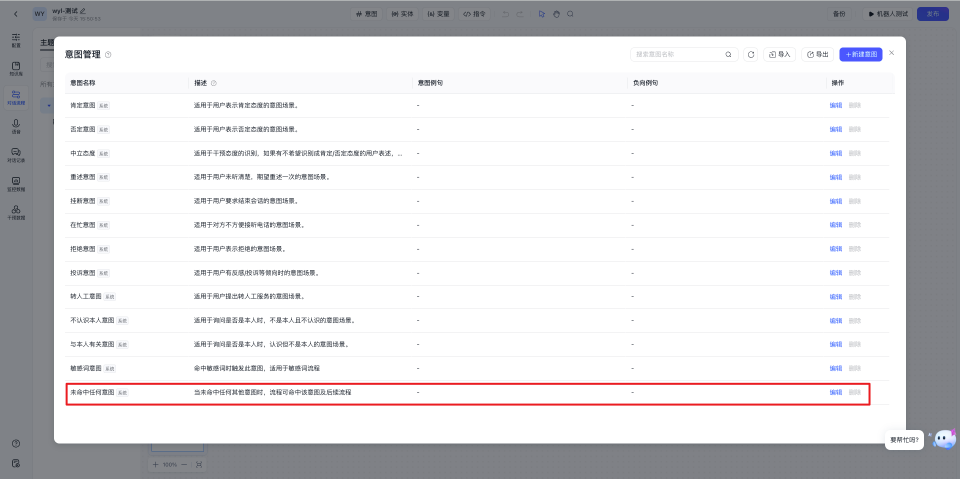Click the 导入 (import) button
This screenshot has width=960, height=479.
(x=779, y=54)
